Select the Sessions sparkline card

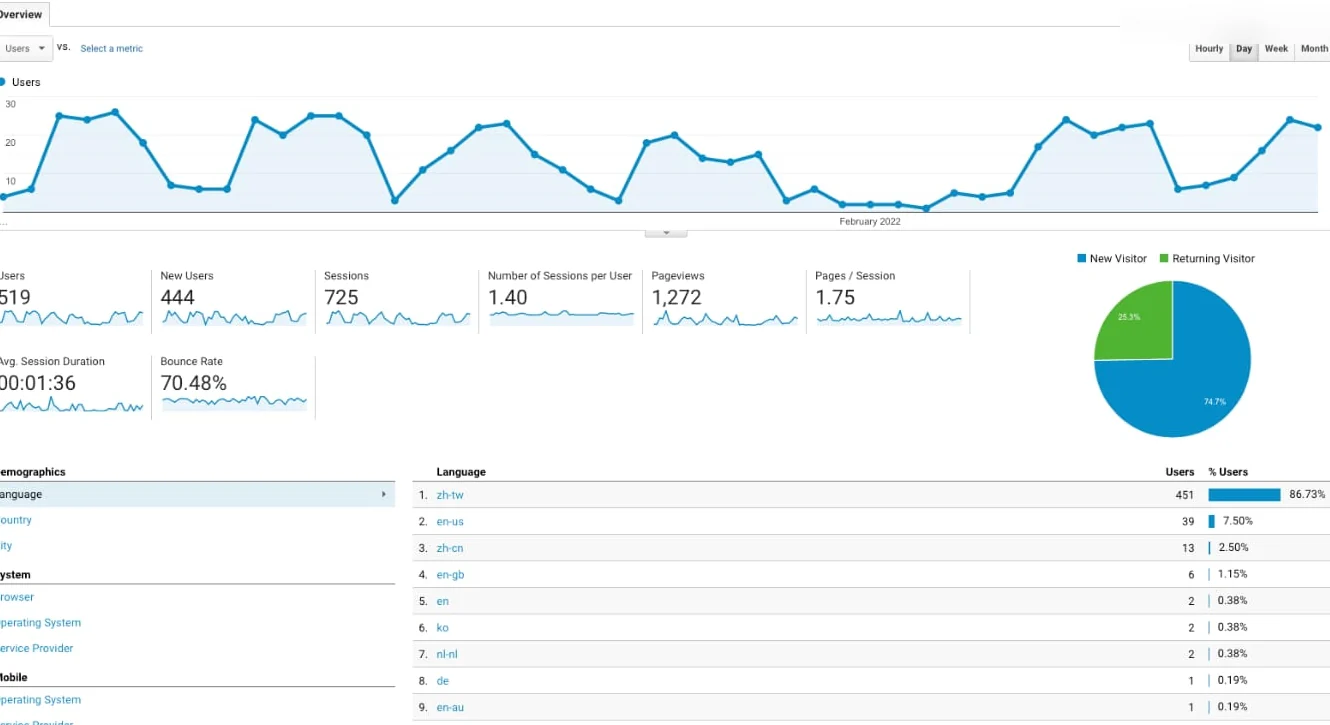point(397,299)
